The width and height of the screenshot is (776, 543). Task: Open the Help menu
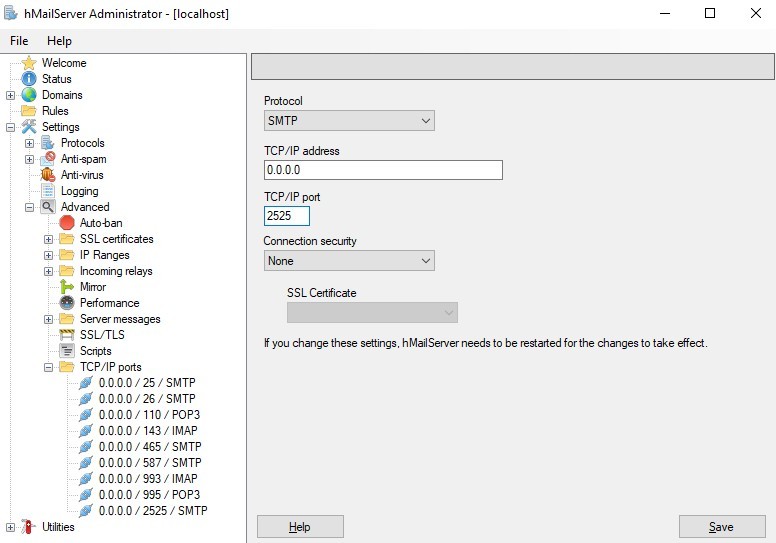click(59, 41)
